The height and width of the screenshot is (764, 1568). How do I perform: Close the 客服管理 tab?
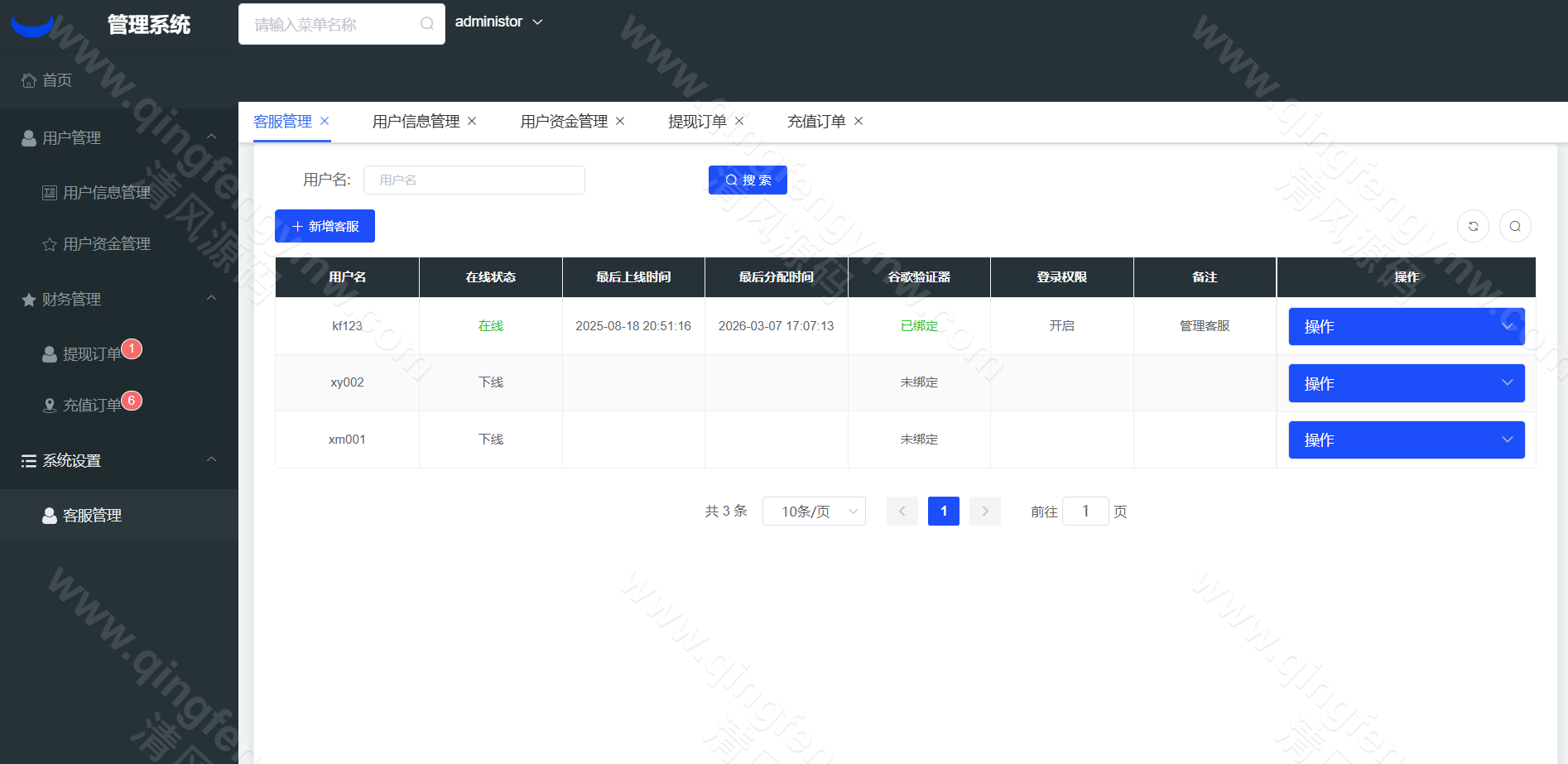[x=325, y=121]
